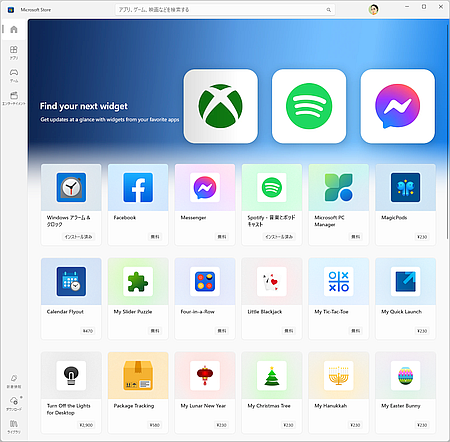Image resolution: width=450 pixels, height=442 pixels.
Task: Click the ¥230 price on MagicPods
Action: tap(422, 237)
